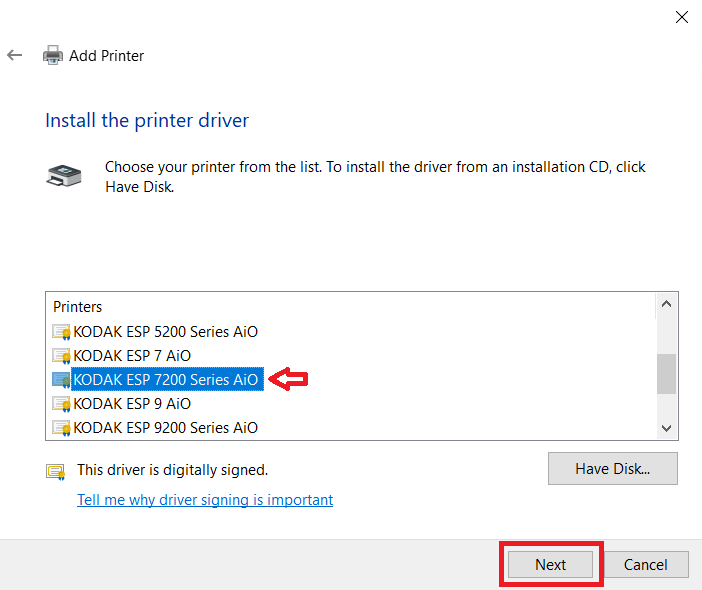Go back with the left arrow icon
The height and width of the screenshot is (590, 702).
[14, 55]
